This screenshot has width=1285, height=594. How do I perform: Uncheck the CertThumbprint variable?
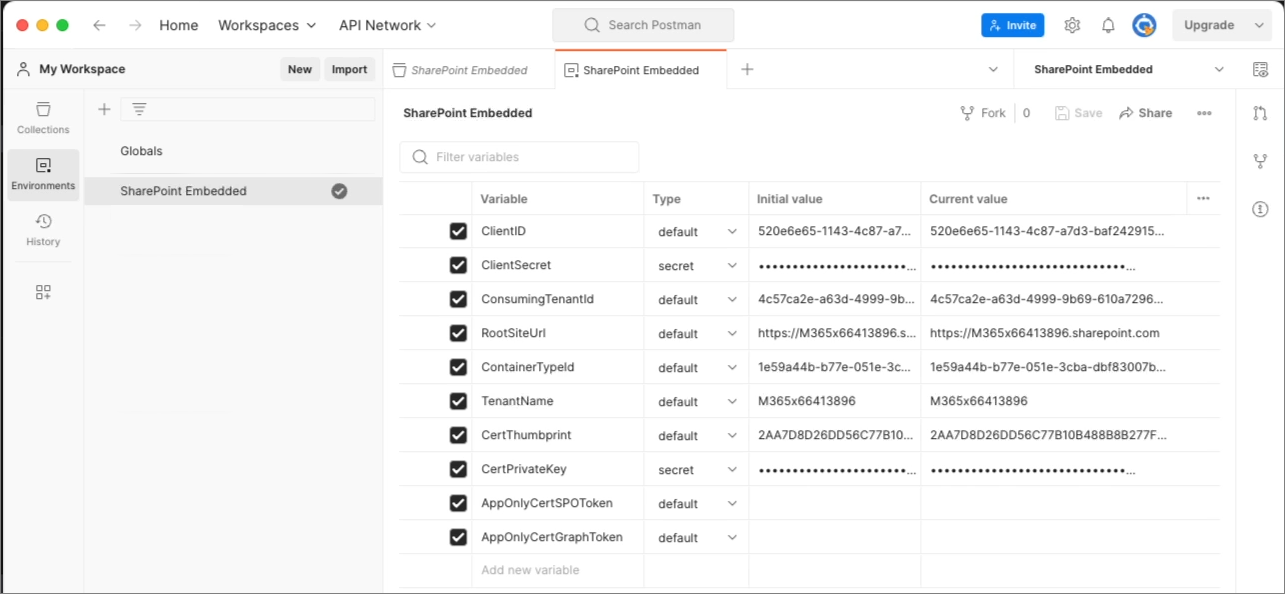[458, 434]
